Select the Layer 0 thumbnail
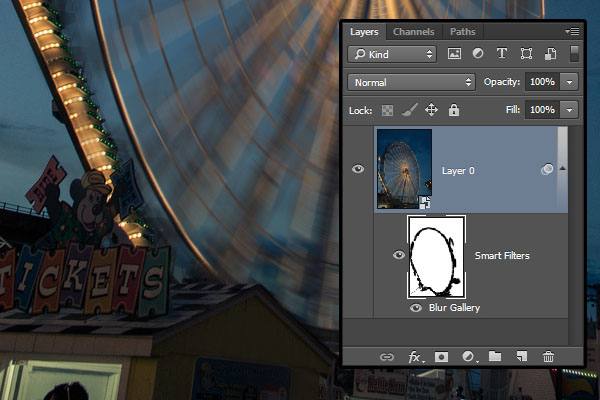 pos(404,169)
